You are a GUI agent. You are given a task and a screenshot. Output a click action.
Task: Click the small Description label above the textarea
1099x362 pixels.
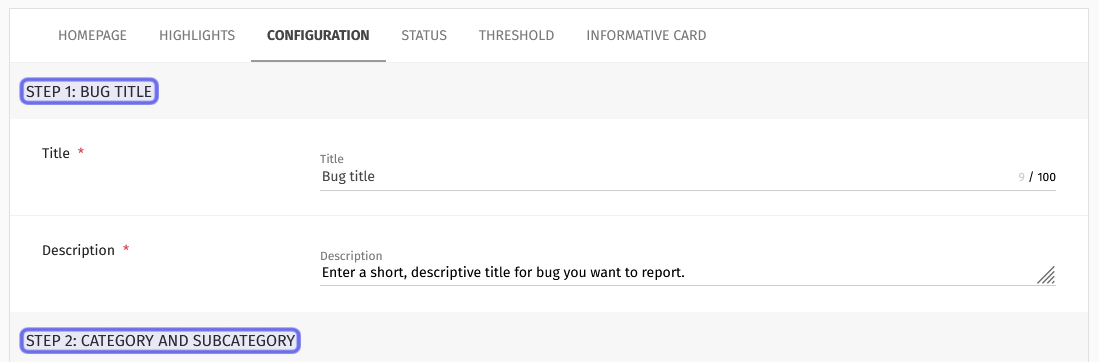[351, 256]
